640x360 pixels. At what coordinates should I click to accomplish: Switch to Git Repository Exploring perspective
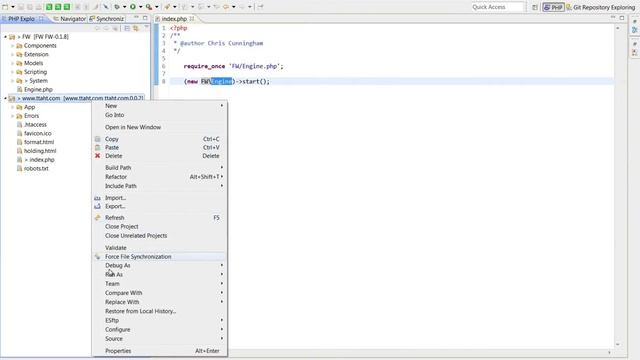point(600,7)
